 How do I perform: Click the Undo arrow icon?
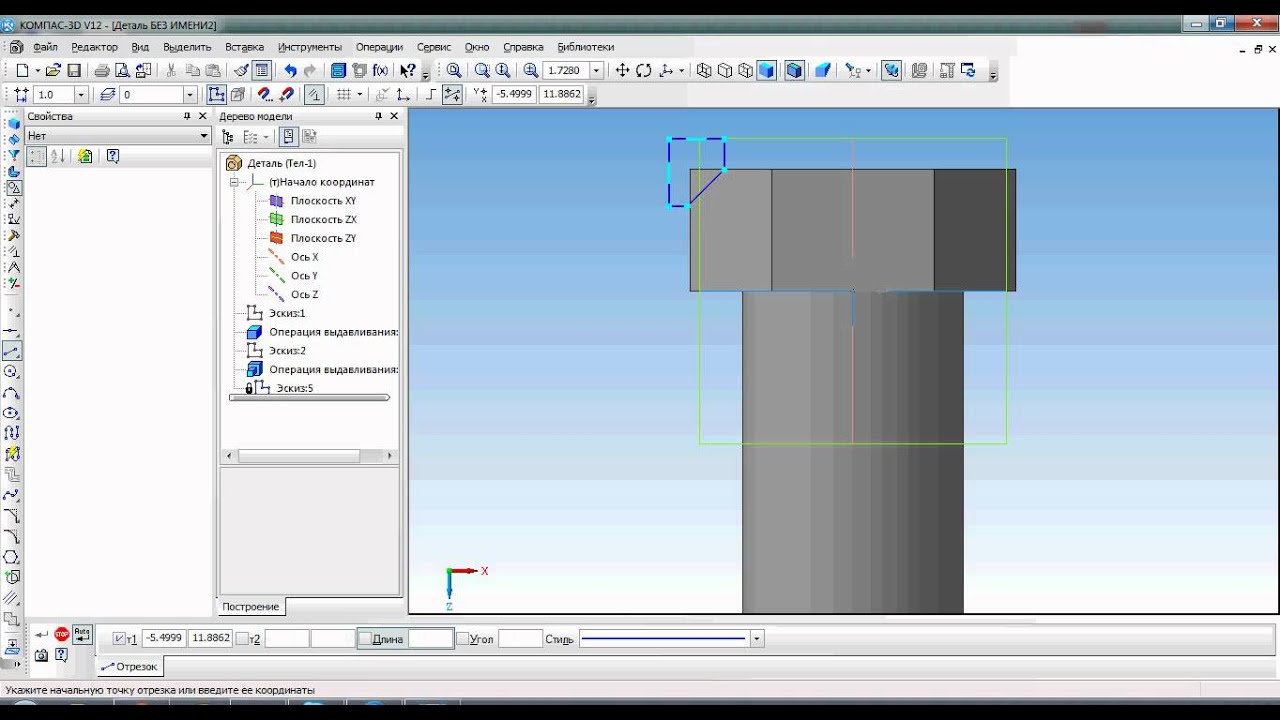point(290,70)
